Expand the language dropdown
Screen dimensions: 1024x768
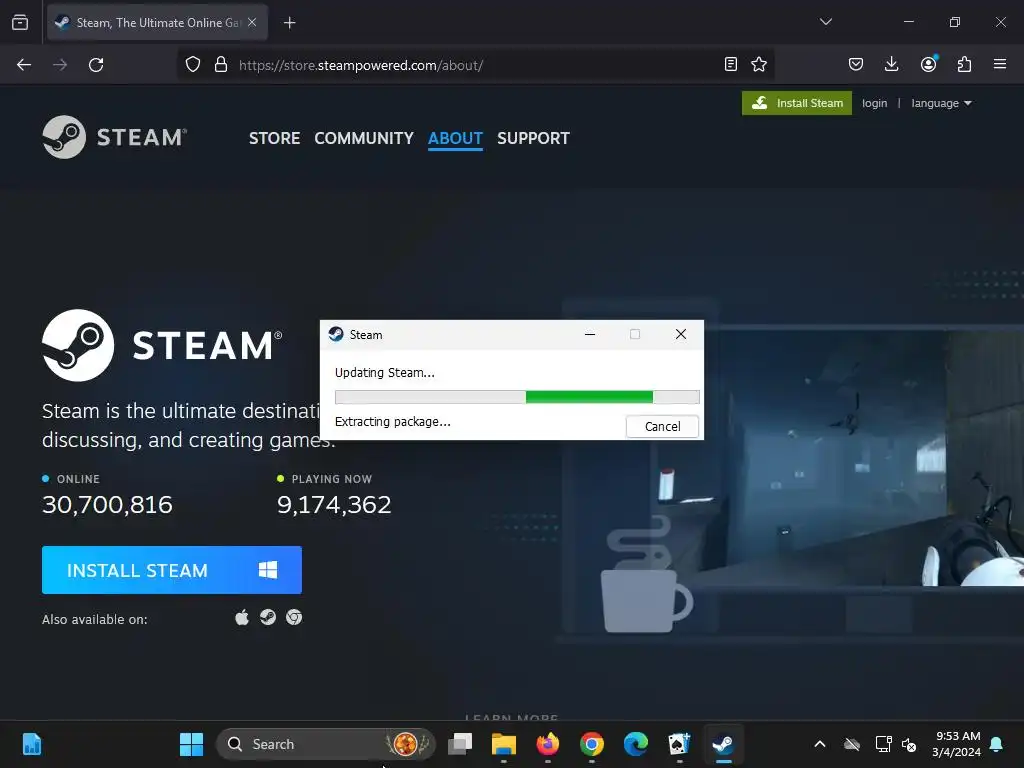tap(941, 103)
